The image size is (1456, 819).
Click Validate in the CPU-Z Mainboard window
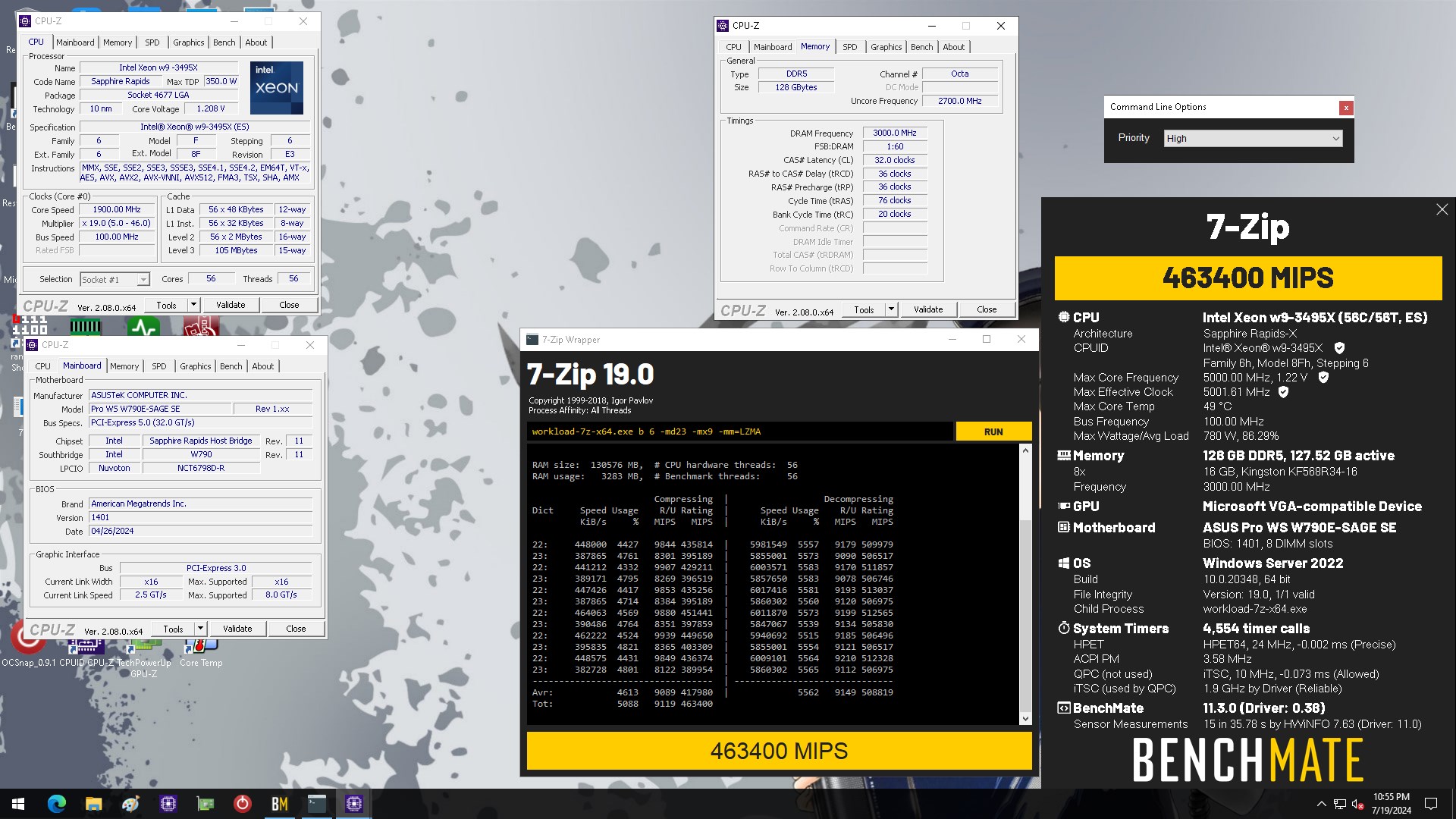click(237, 629)
